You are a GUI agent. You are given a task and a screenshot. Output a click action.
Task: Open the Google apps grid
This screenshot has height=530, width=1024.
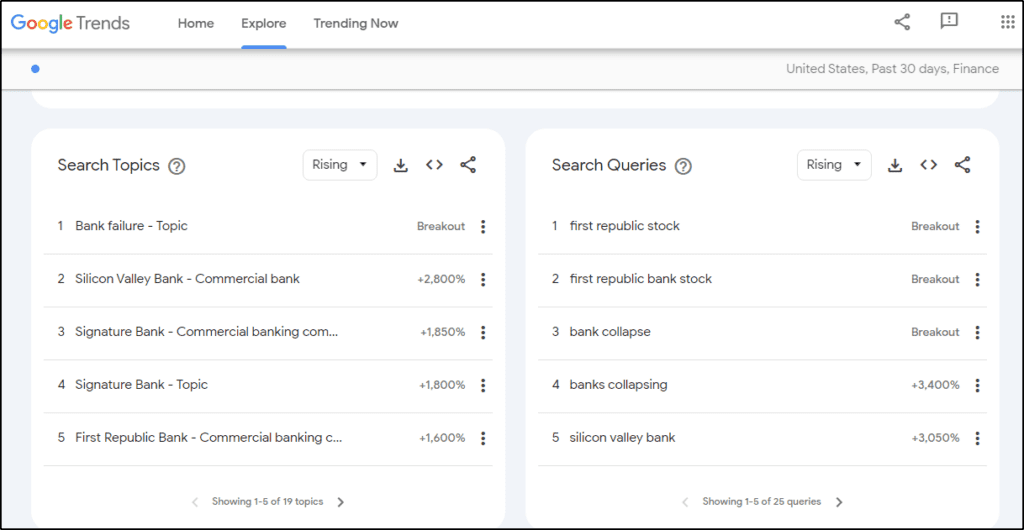(1008, 22)
